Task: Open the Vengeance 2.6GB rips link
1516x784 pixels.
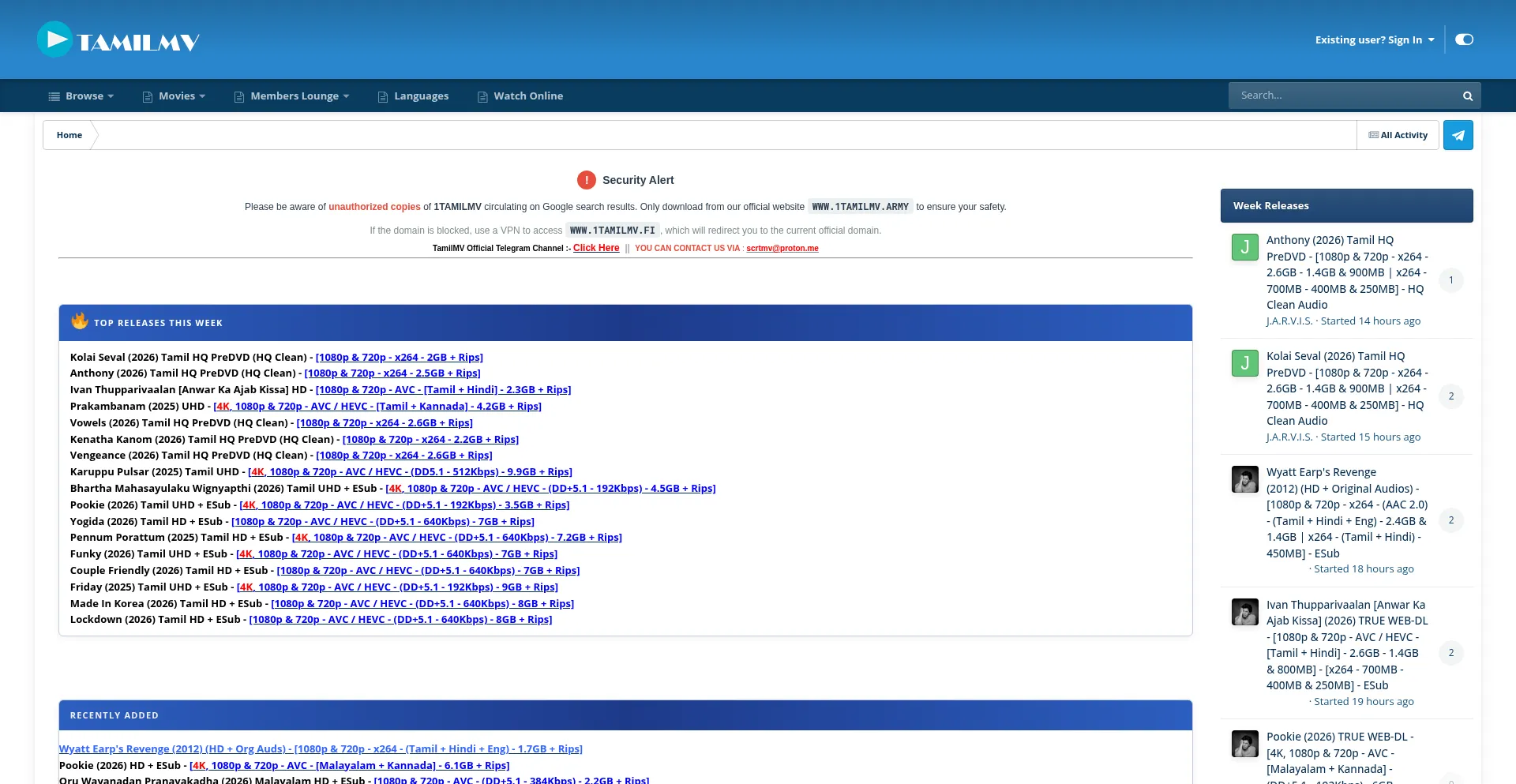Action: pyautogui.click(x=404, y=456)
